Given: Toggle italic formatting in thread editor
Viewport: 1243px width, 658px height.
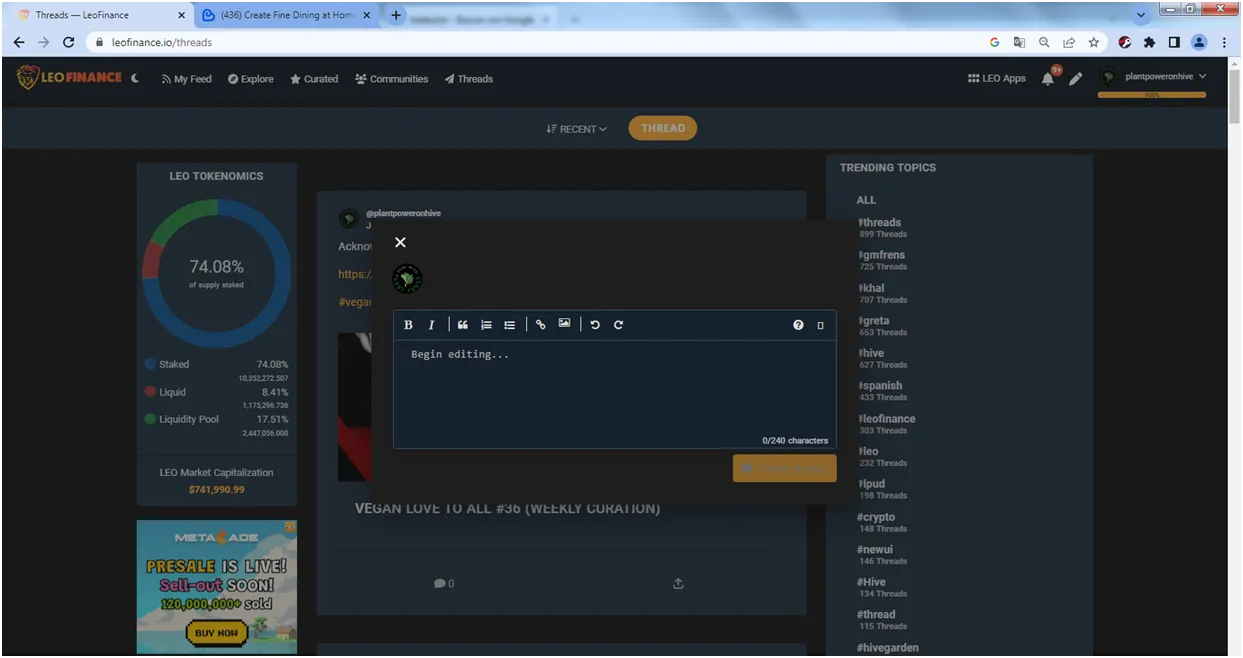Looking at the screenshot, I should 431,325.
